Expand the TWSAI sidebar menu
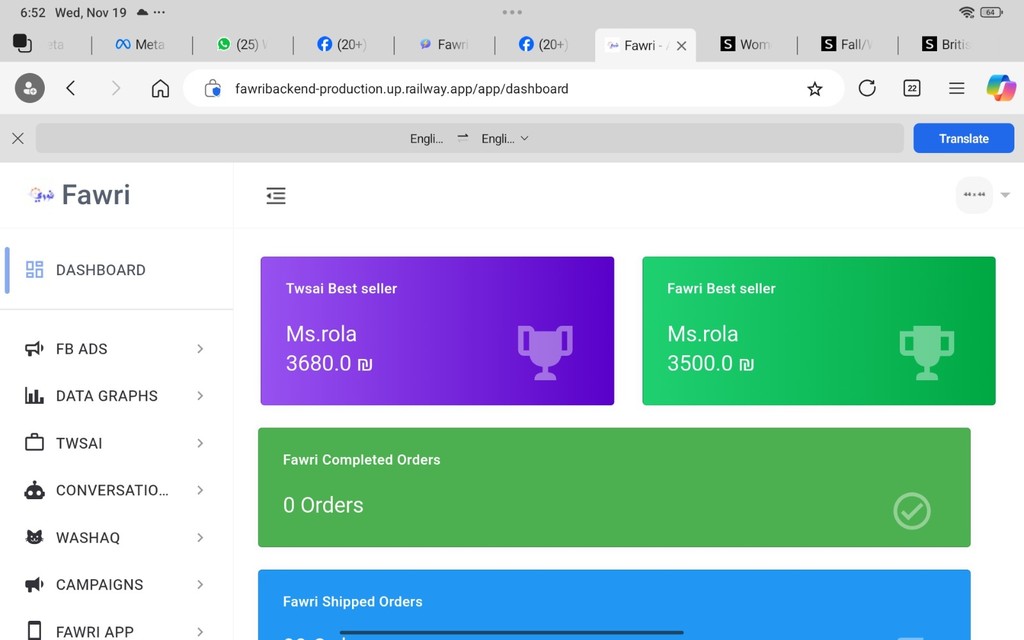The width and height of the screenshot is (1024, 640). (x=115, y=443)
